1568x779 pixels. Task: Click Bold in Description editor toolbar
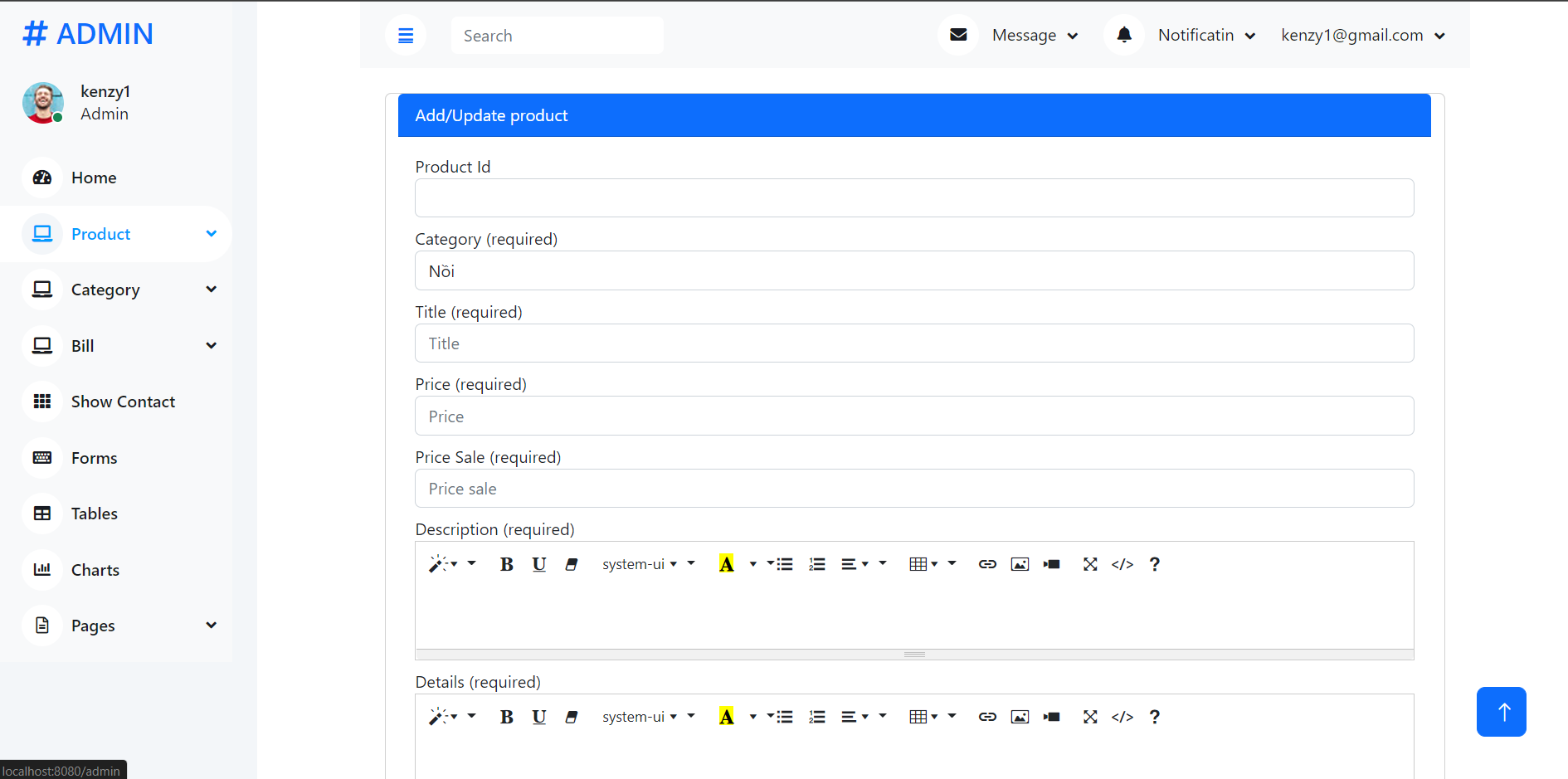point(506,564)
